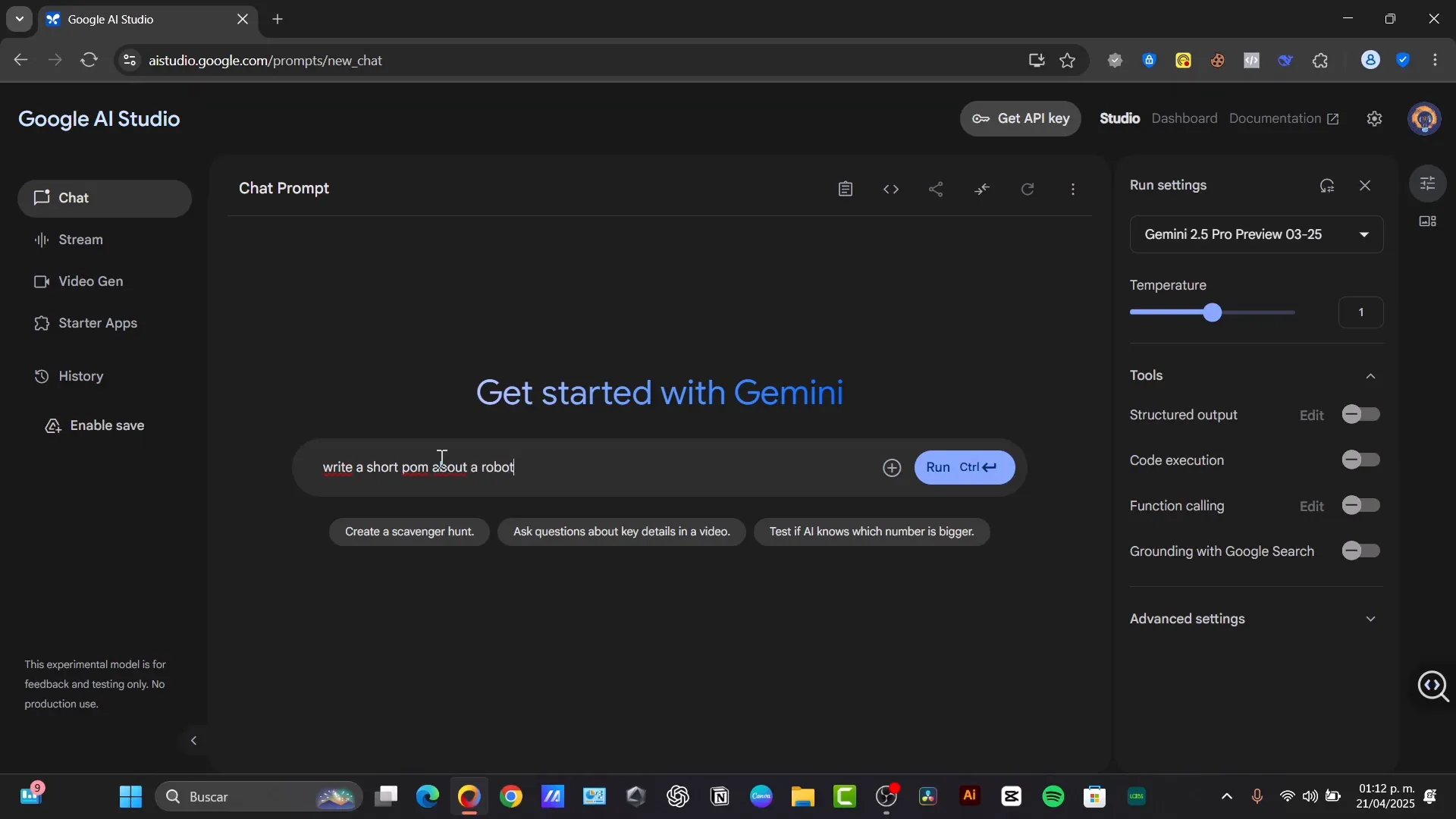Open the media gallery panel icon
Image resolution: width=1456 pixels, height=819 pixels.
click(x=1426, y=221)
